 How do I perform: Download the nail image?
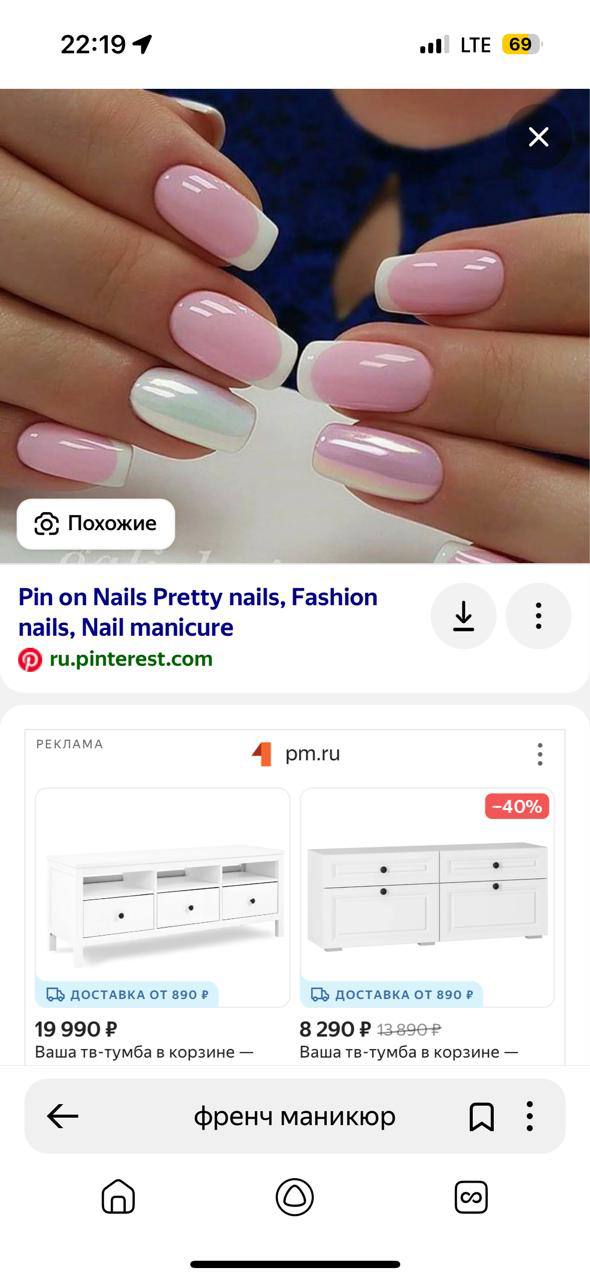pos(463,616)
